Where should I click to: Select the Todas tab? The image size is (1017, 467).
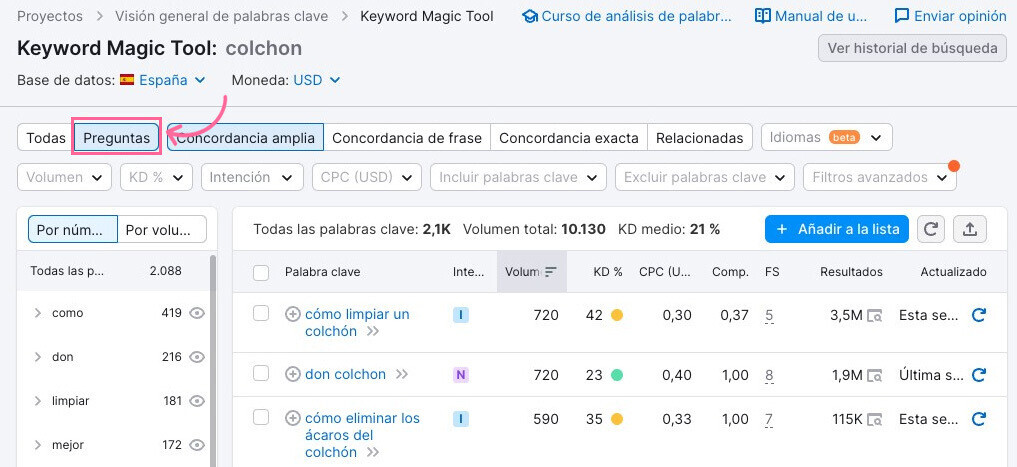click(46, 138)
